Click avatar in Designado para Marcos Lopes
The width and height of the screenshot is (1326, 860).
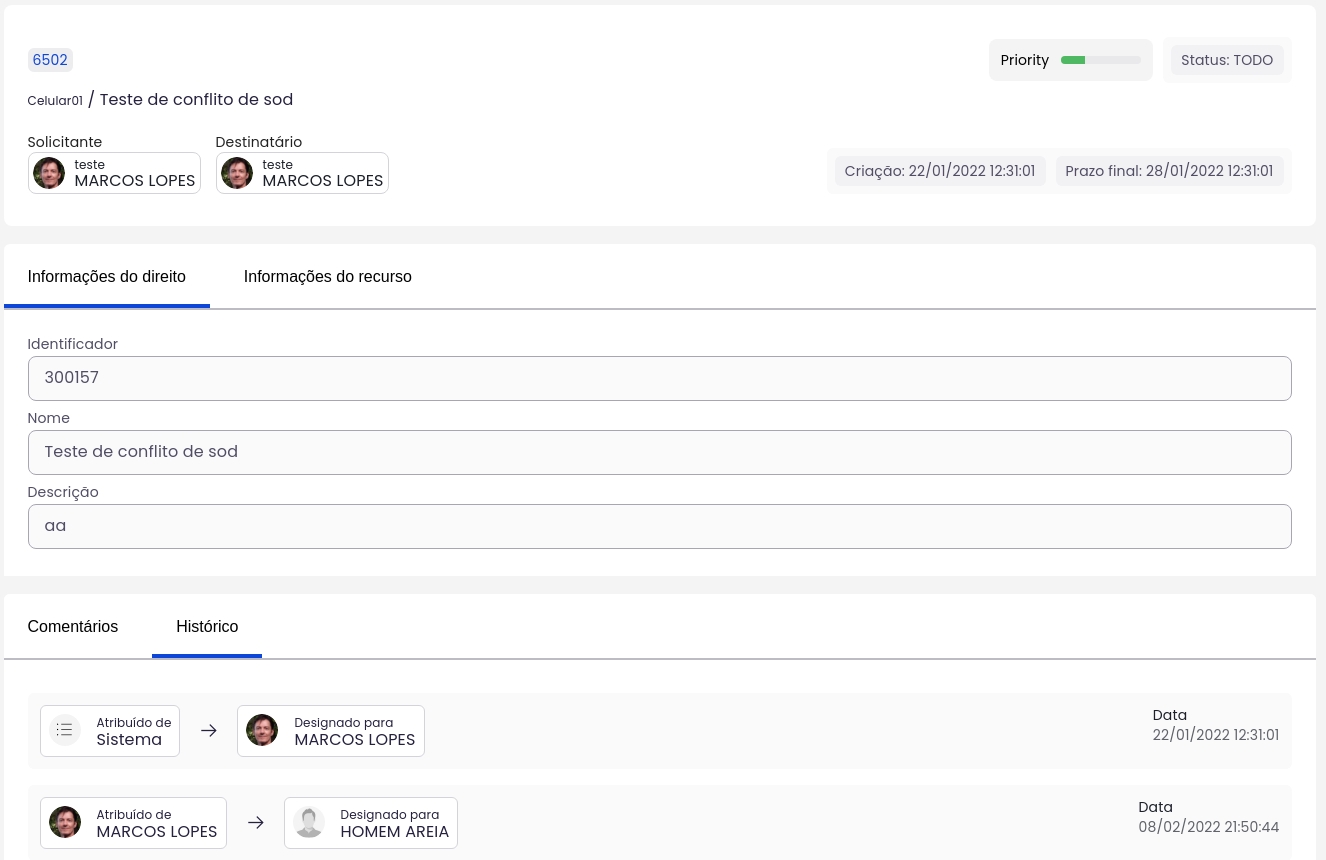(x=262, y=731)
